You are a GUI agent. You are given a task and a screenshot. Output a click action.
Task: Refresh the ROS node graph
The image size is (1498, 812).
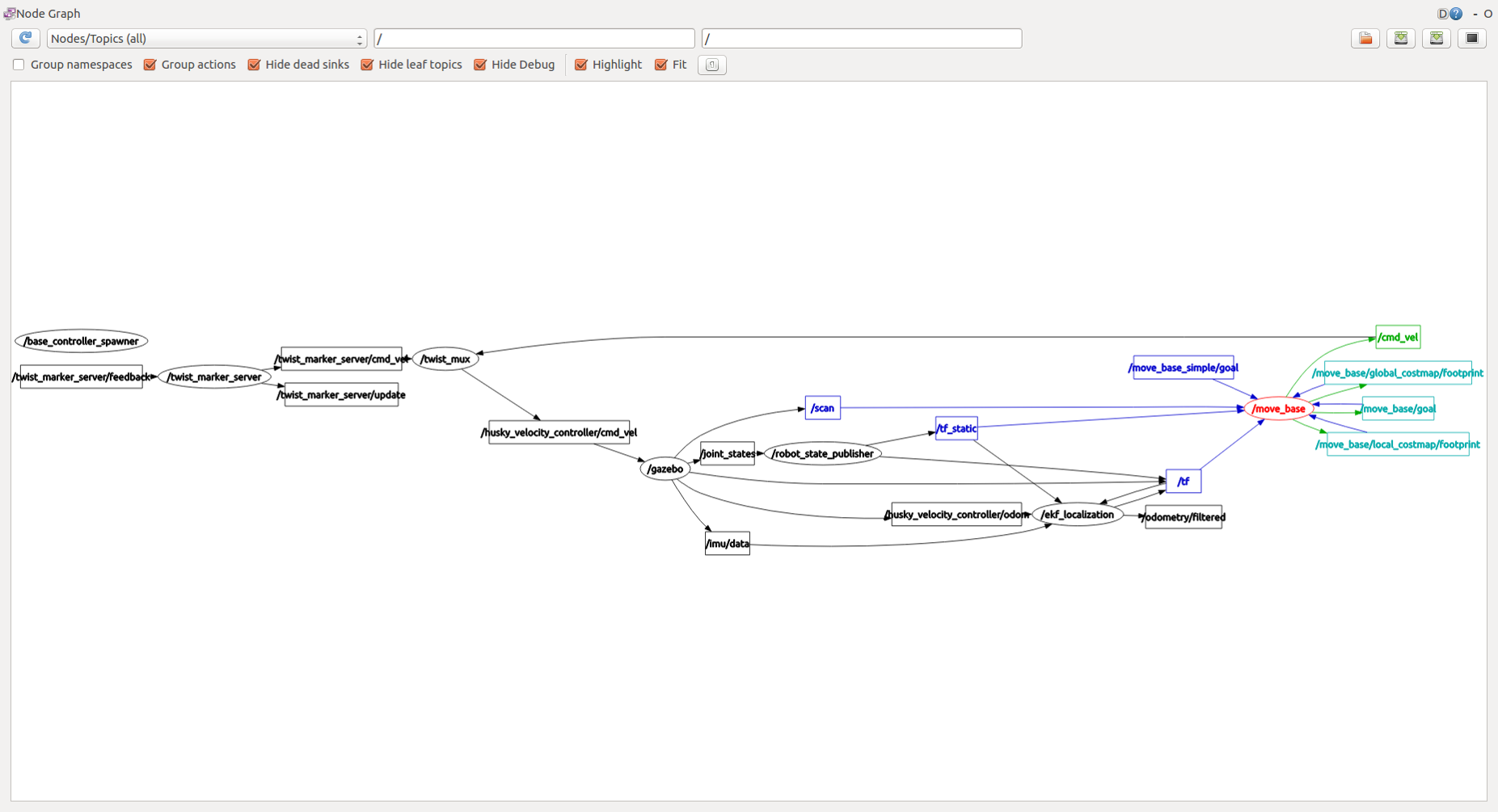pos(25,38)
